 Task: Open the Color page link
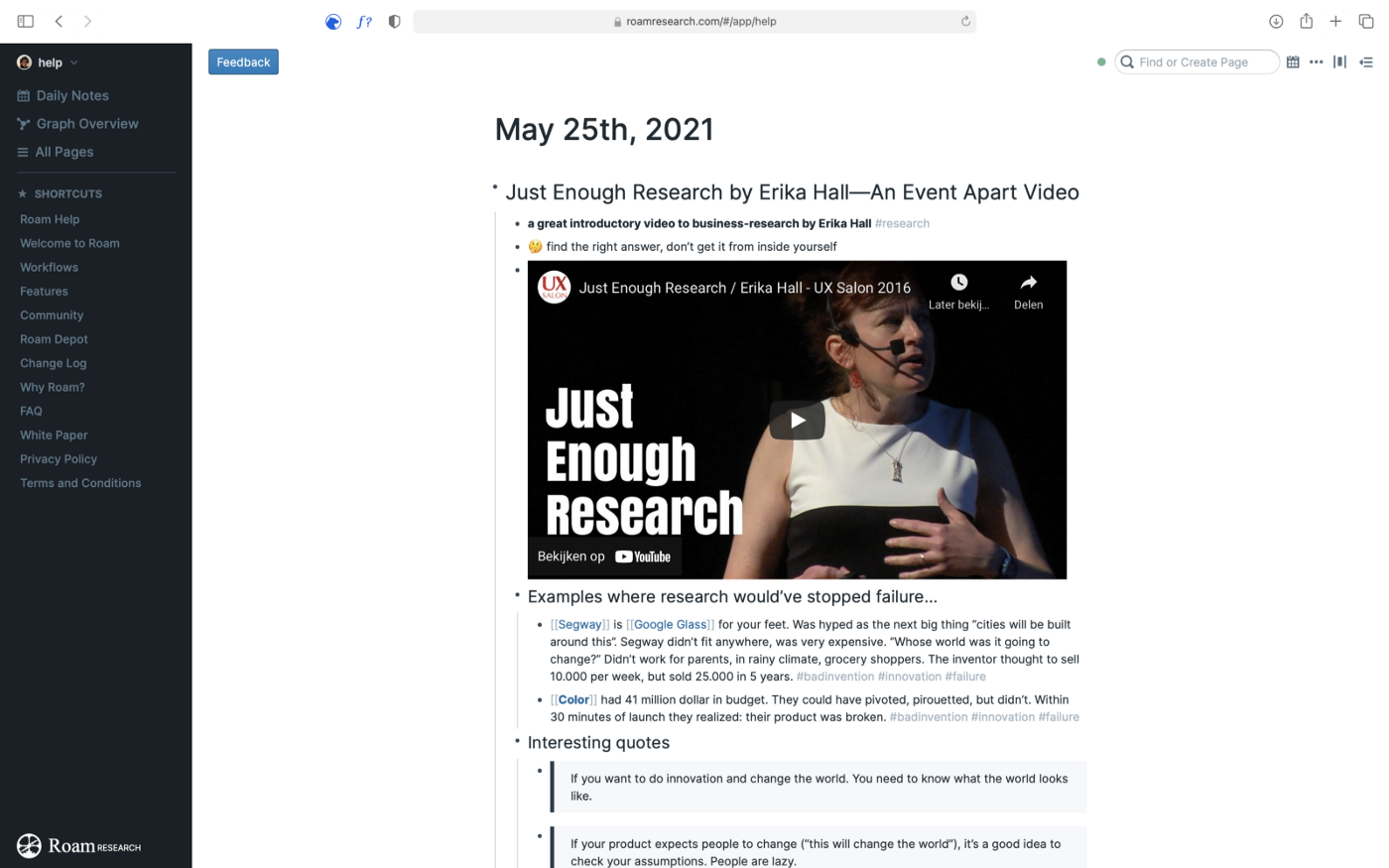coord(573,700)
